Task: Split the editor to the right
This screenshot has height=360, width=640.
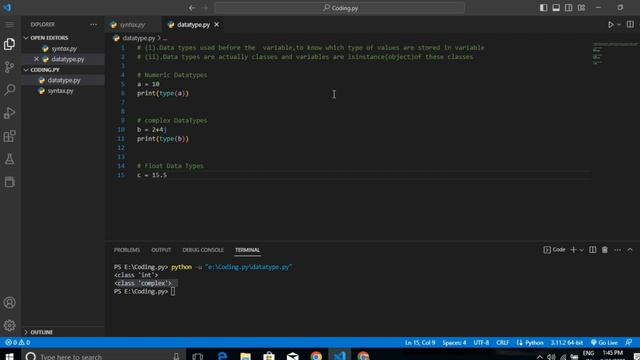Action: point(630,24)
